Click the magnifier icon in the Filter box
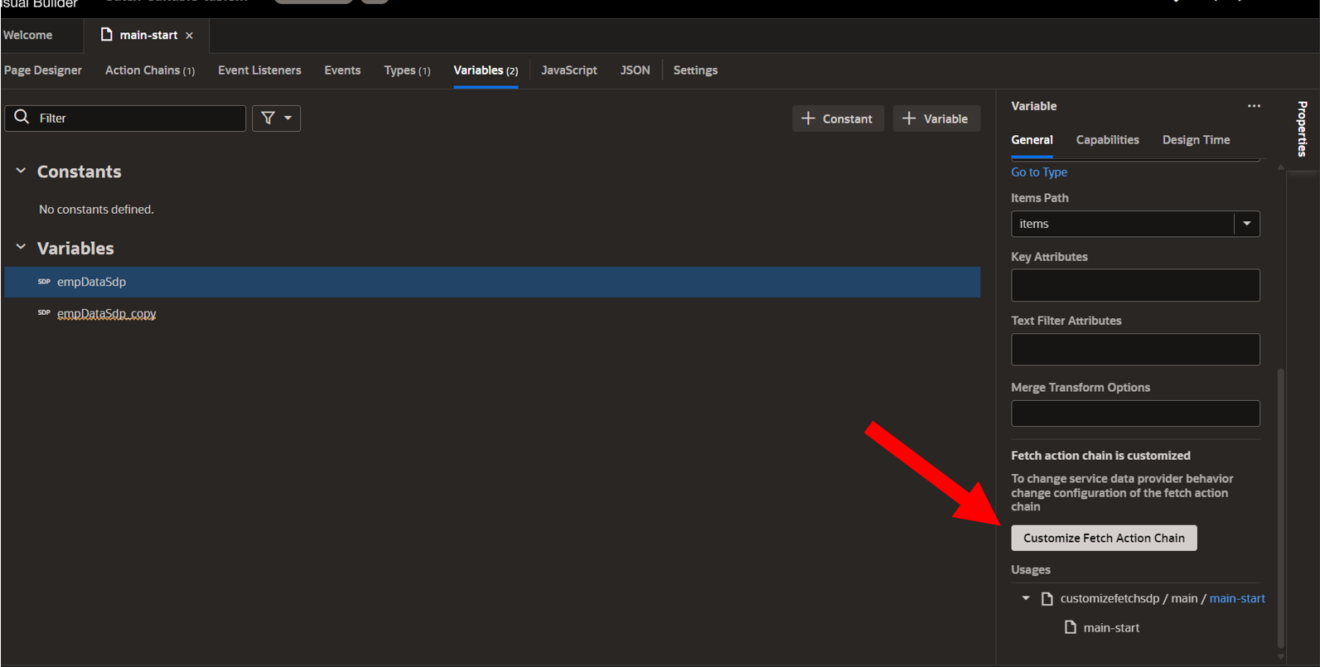The height and width of the screenshot is (667, 1320). [21, 118]
